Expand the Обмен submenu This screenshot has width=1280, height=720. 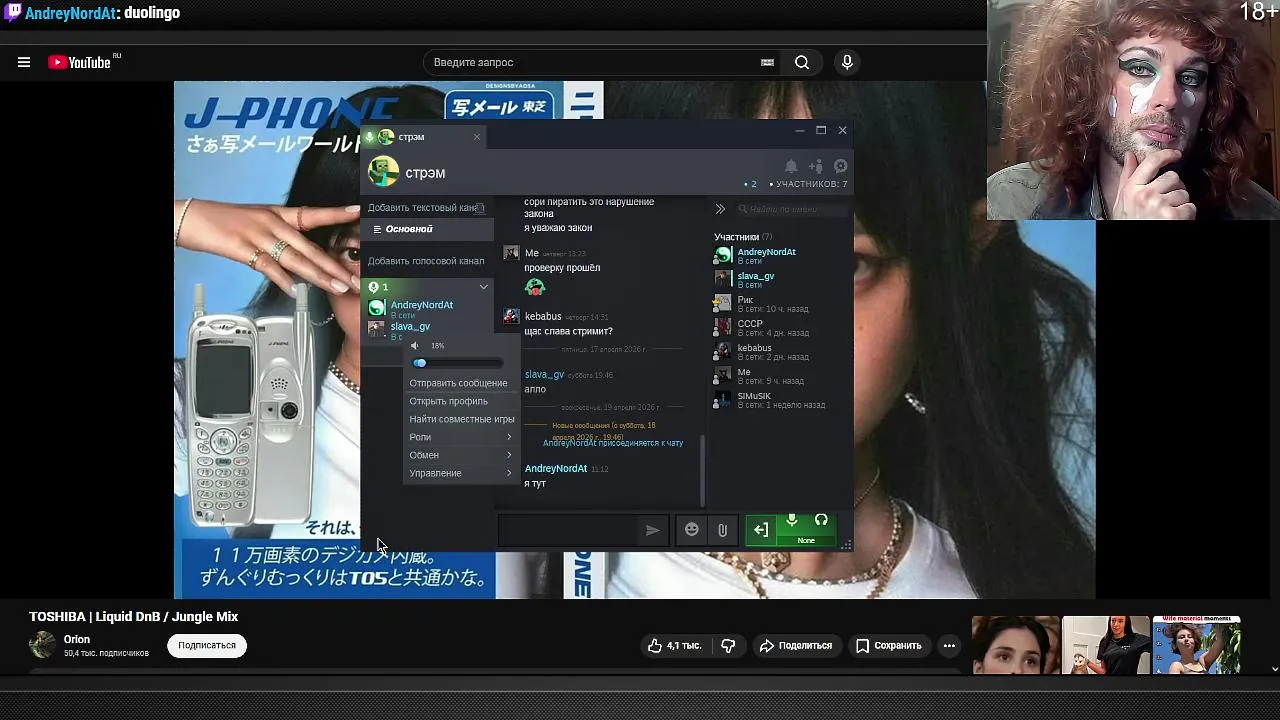pyautogui.click(x=460, y=455)
